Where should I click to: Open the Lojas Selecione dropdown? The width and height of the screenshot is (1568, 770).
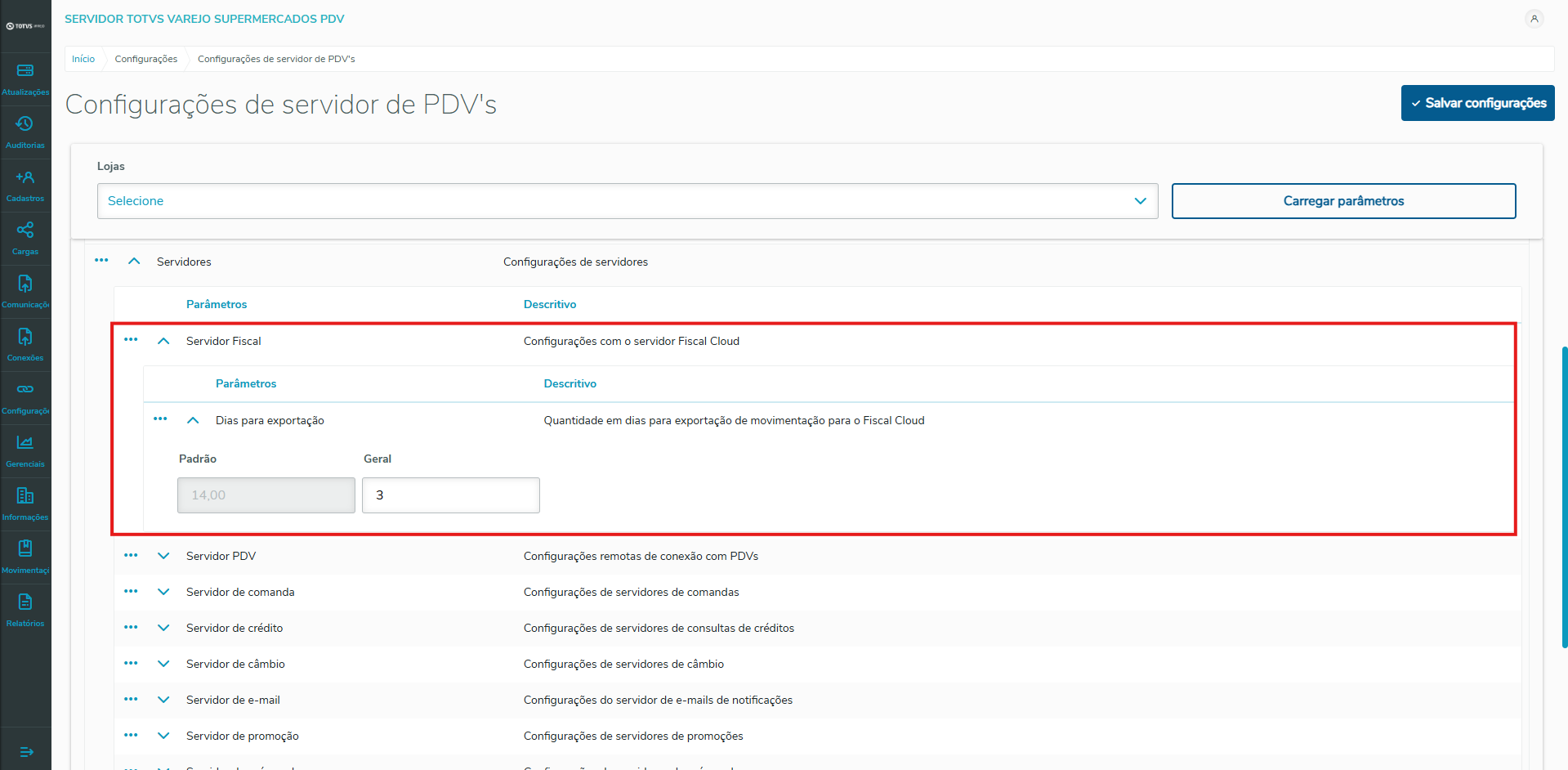click(x=628, y=201)
